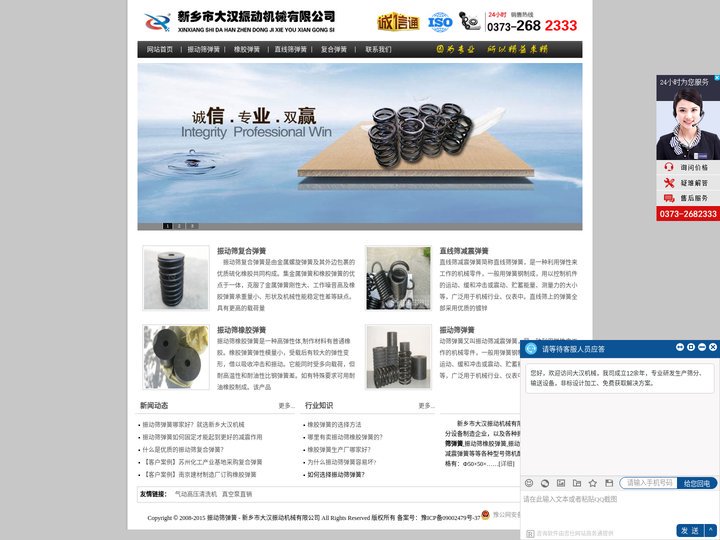Open 【客户案例】南京建材制造厂订购橡胶弹簧
The width and height of the screenshot is (720, 540).
click(199, 474)
